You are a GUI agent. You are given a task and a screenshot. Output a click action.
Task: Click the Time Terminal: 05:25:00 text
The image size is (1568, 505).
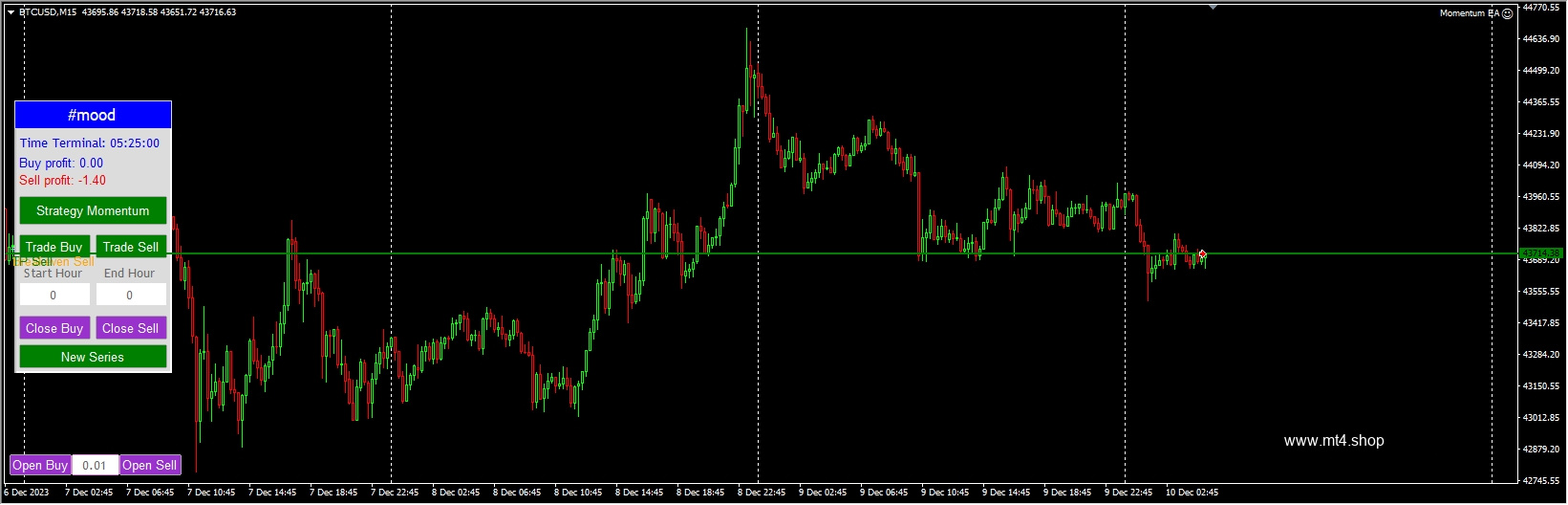90,143
